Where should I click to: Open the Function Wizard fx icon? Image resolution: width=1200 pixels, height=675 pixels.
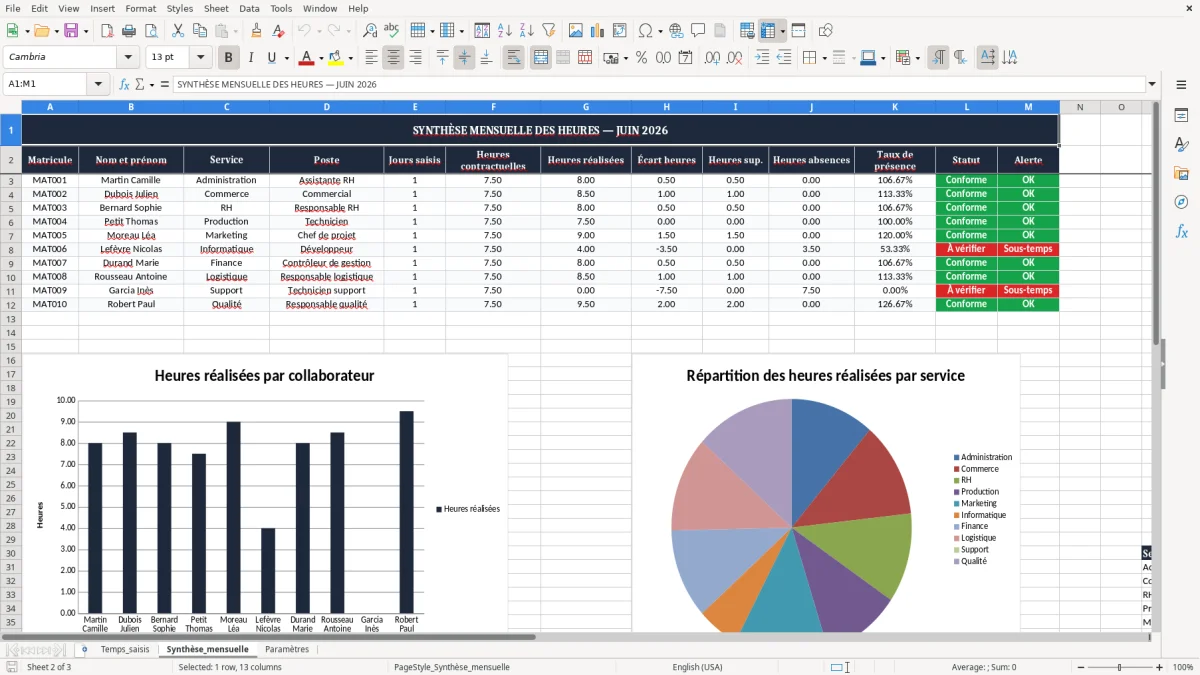125,84
